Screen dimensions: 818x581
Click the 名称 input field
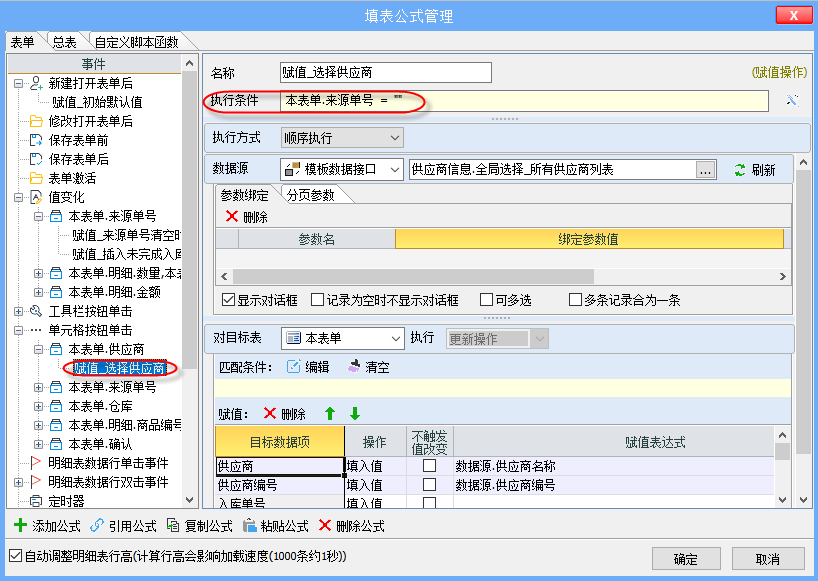tap(386, 72)
